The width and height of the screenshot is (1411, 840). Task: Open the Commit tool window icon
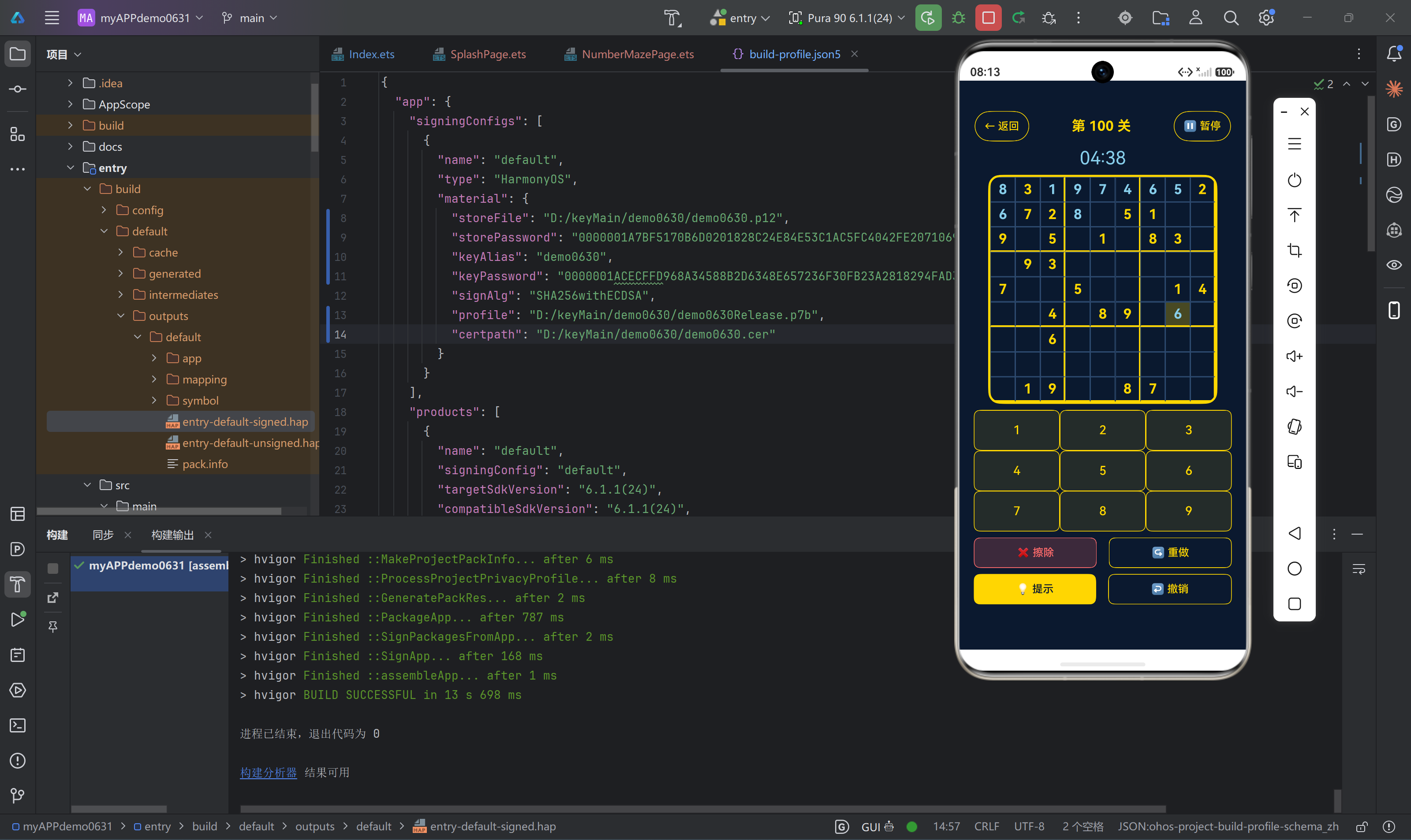tap(18, 89)
